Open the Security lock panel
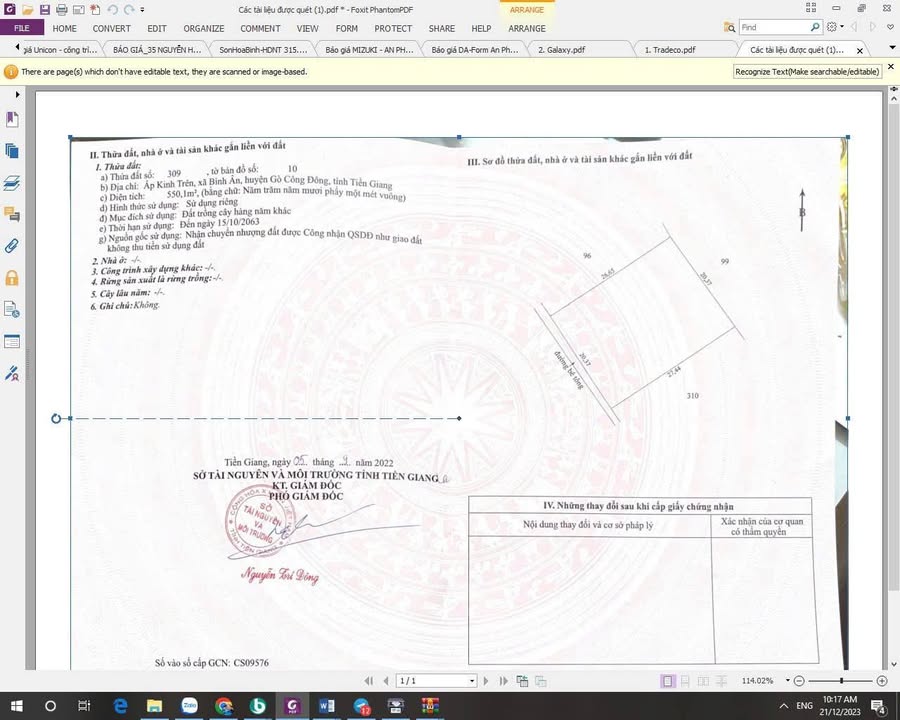Viewport: 900px width, 720px height. tap(12, 278)
